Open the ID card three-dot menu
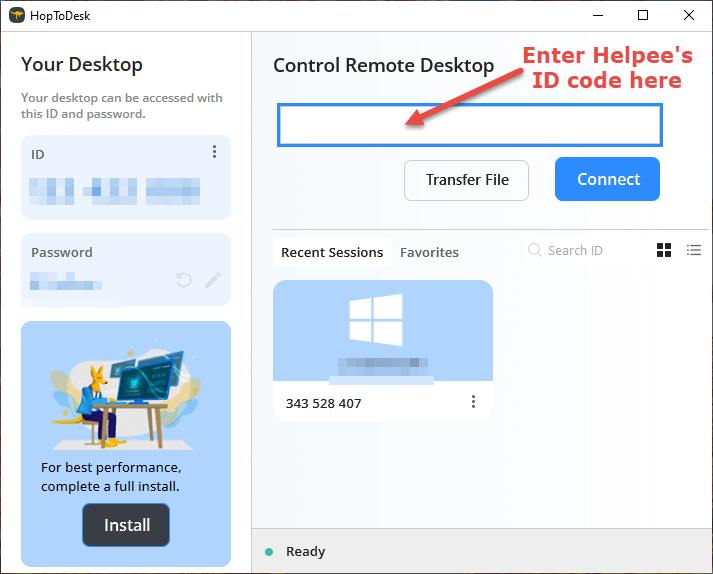Screen dimensions: 713x574 click(214, 151)
